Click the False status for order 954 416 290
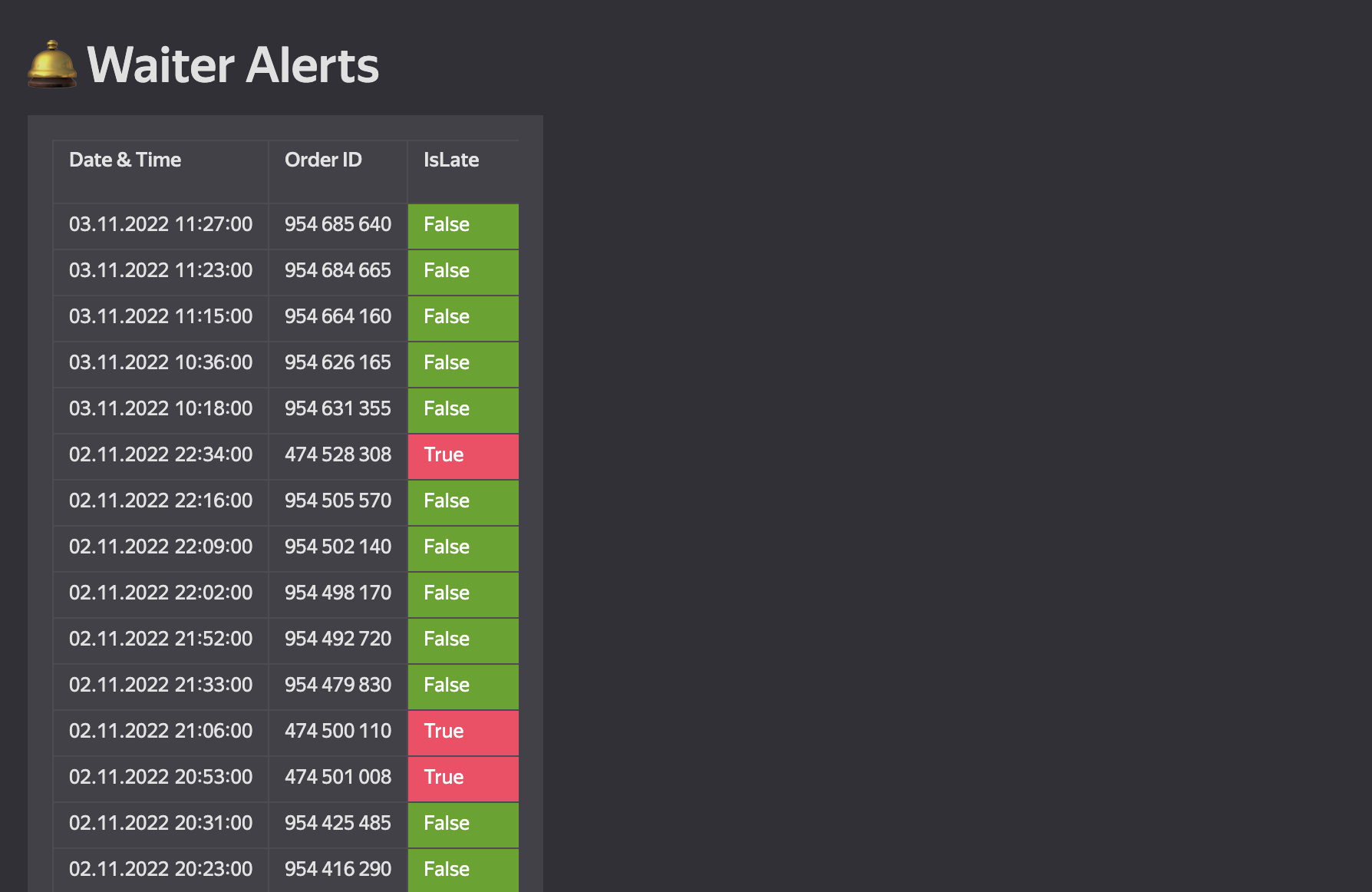The height and width of the screenshot is (892, 1372). click(463, 870)
